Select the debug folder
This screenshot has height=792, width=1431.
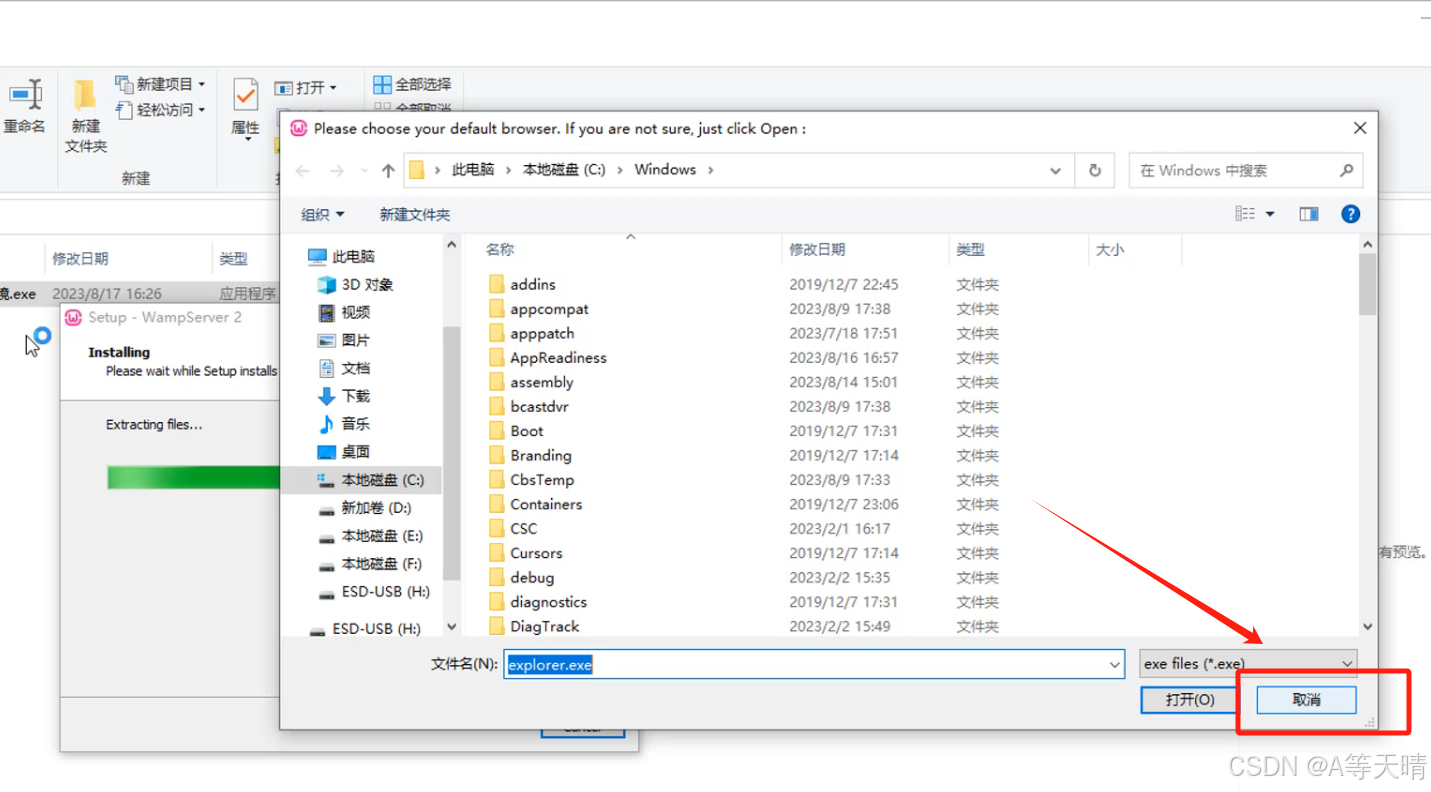[x=532, y=577]
